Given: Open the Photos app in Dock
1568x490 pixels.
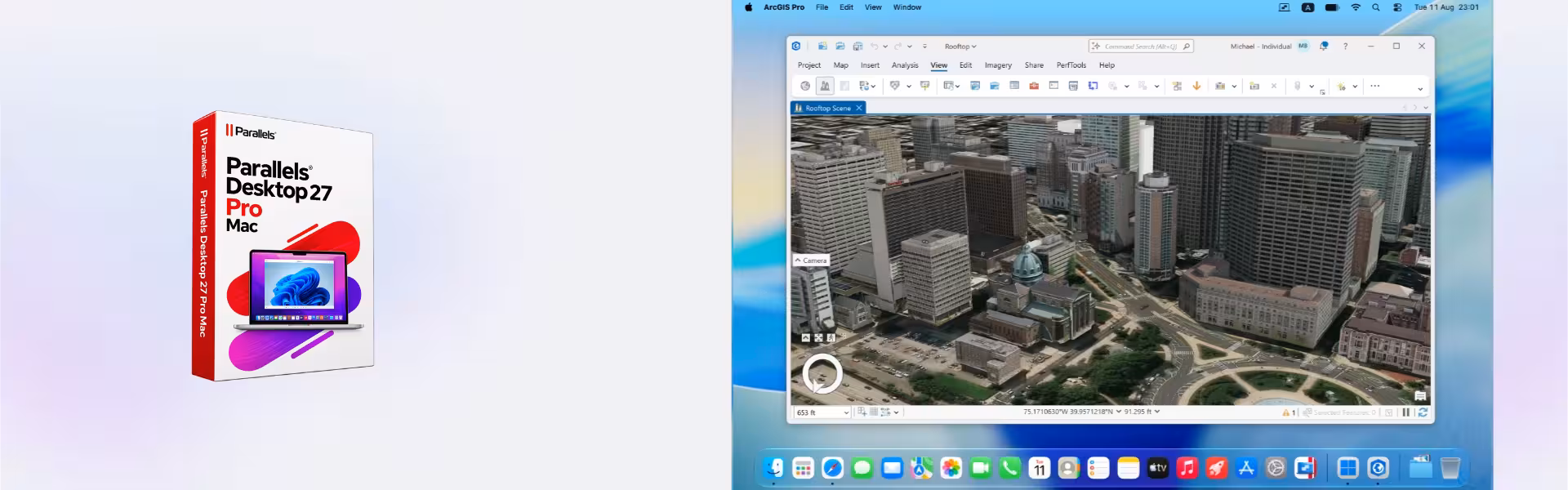Looking at the screenshot, I should (951, 468).
